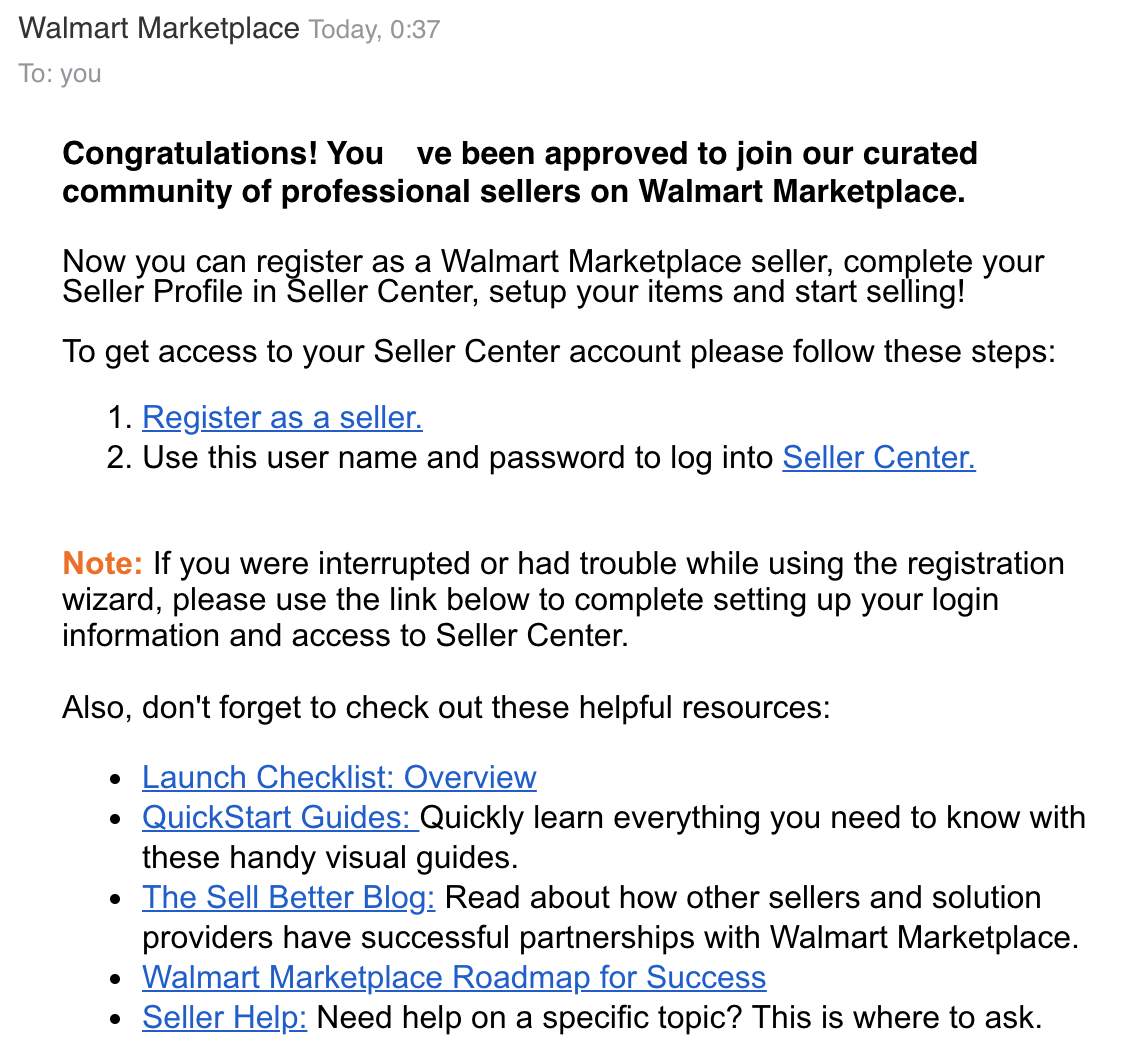The image size is (1130, 1062).
Task: Open the Seller Help link
Action: coord(224,1018)
